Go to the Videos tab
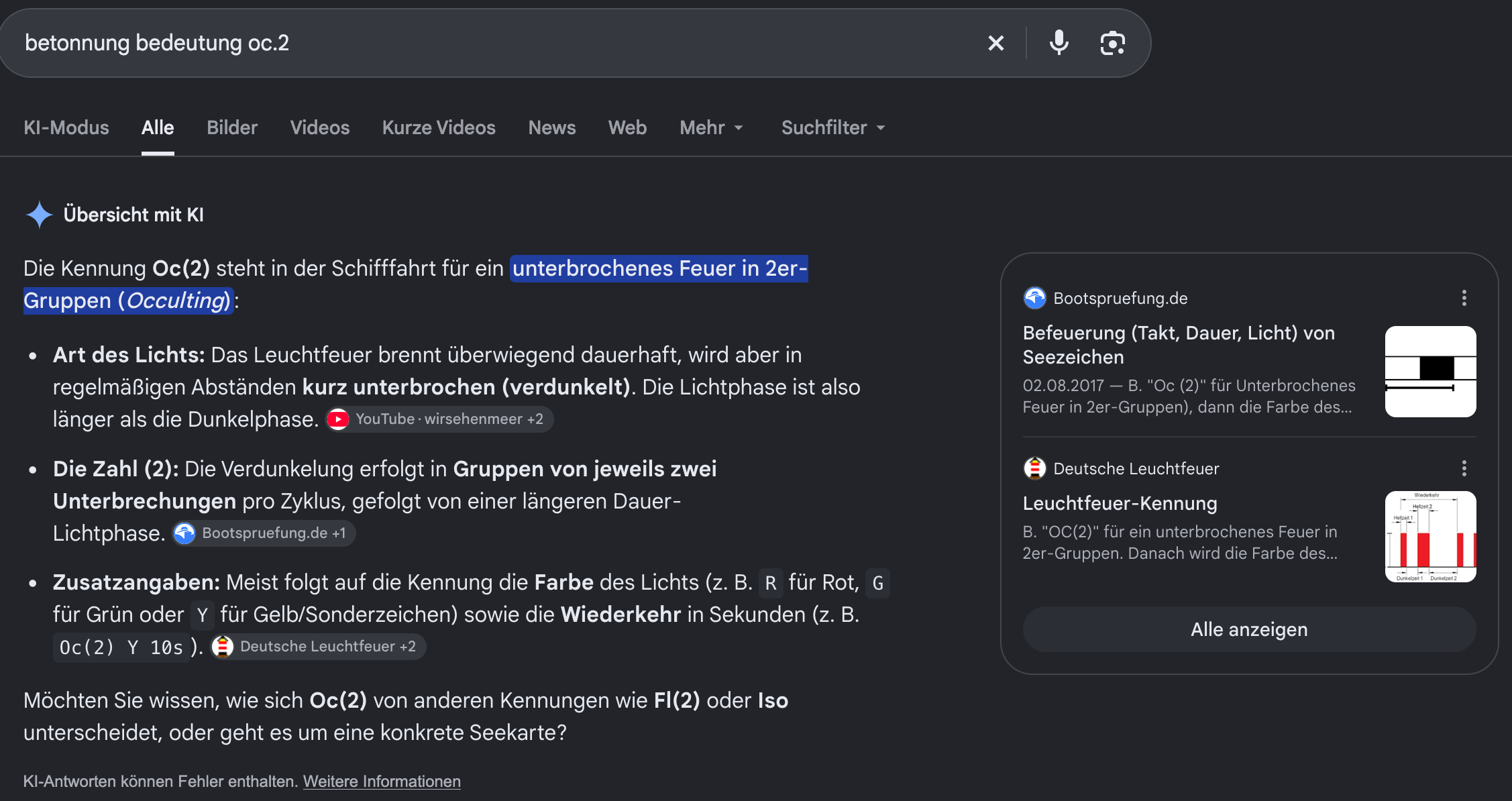The width and height of the screenshot is (1512, 801). [320, 127]
